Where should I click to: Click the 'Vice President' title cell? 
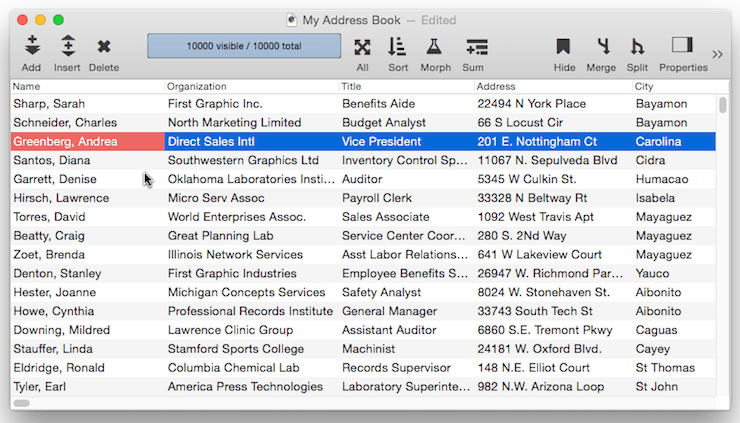(406, 142)
